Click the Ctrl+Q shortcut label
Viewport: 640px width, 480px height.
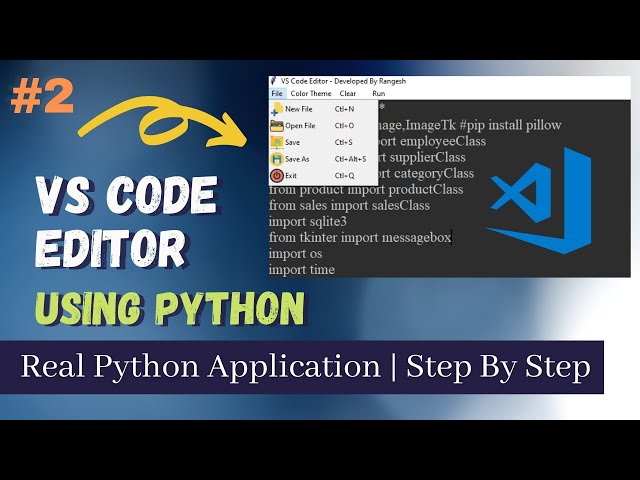344,176
